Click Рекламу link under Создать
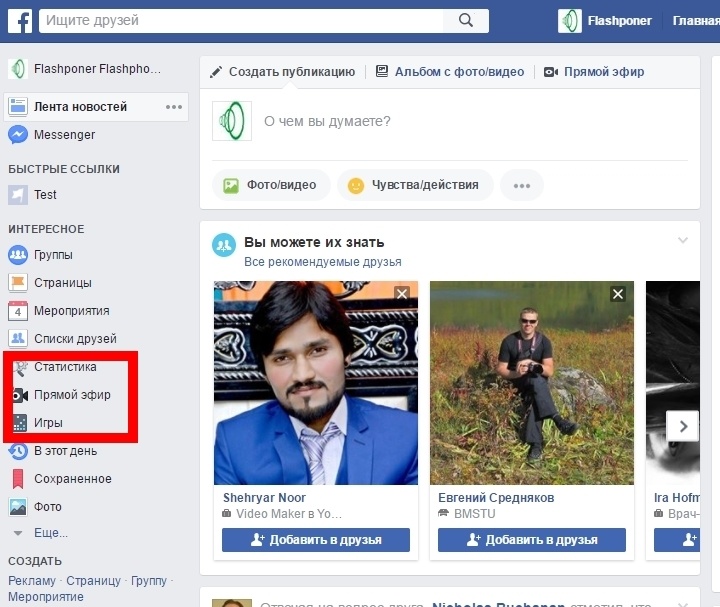This screenshot has height=607, width=720. [32, 581]
